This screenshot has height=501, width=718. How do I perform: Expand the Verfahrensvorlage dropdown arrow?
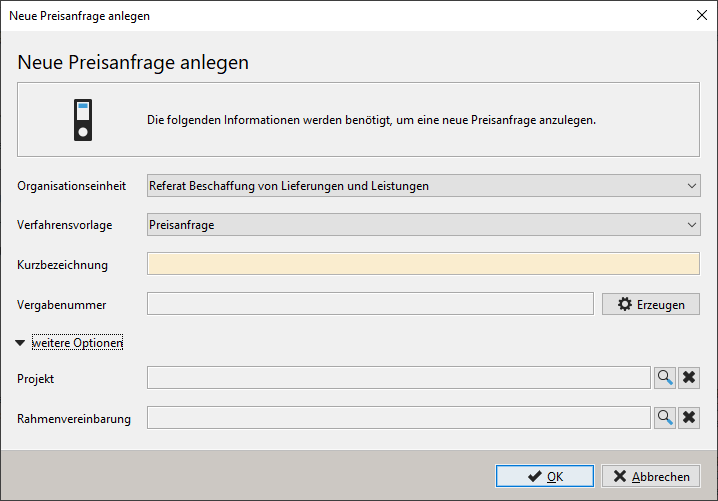coord(691,225)
